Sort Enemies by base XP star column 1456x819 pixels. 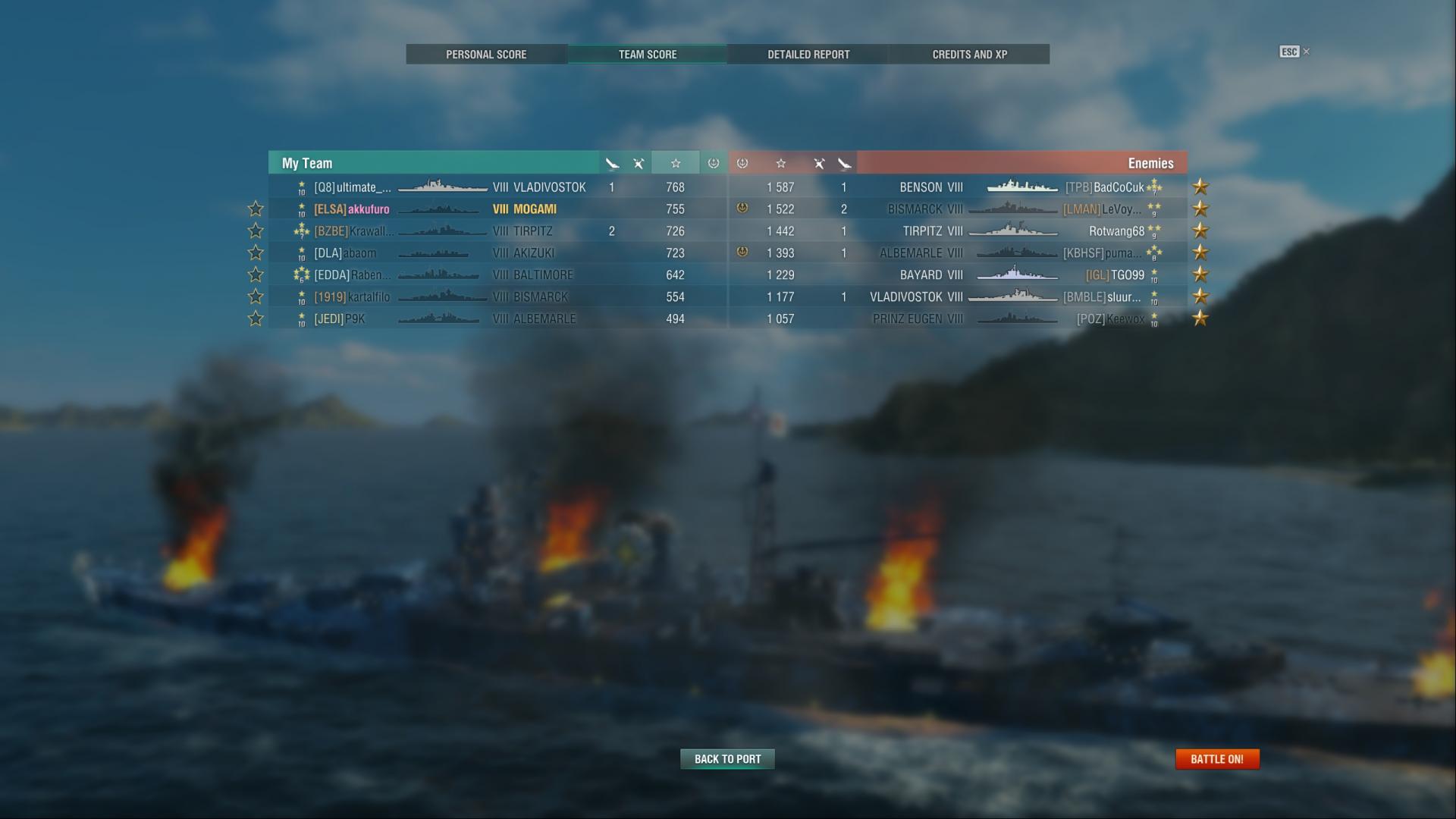click(x=780, y=163)
